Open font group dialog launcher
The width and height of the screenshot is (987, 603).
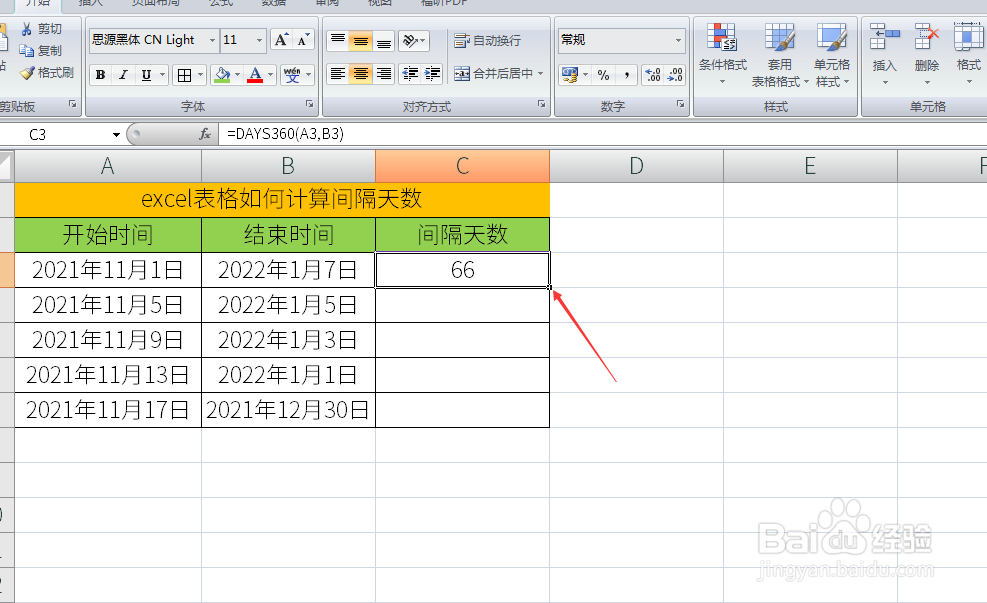click(310, 104)
